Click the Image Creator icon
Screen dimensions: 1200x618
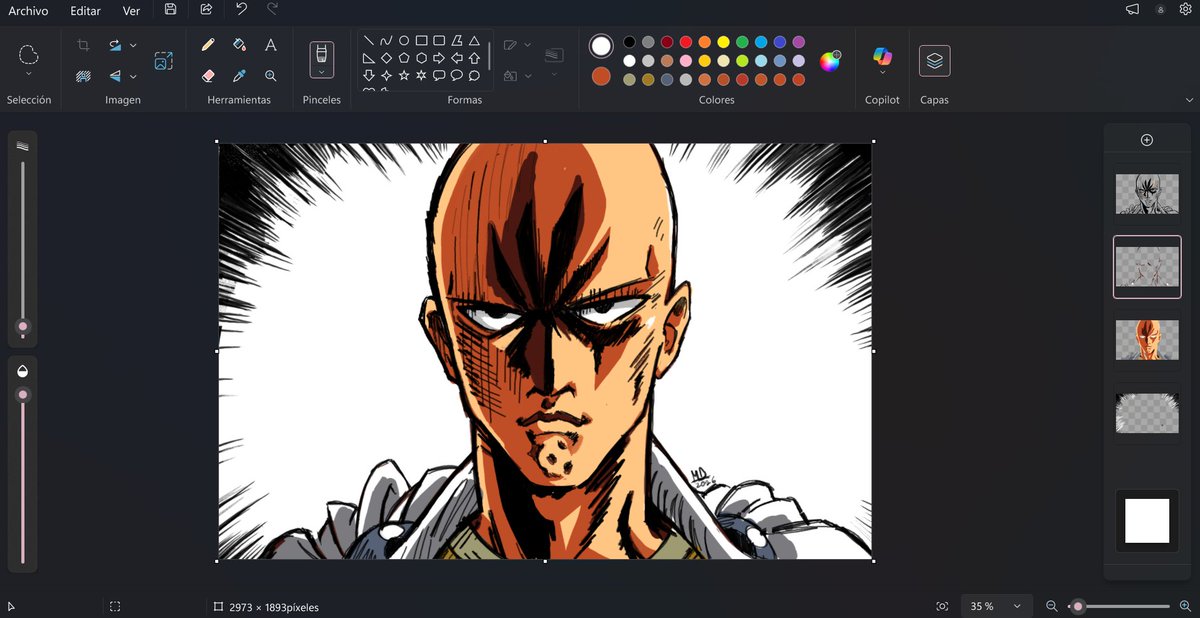point(164,61)
